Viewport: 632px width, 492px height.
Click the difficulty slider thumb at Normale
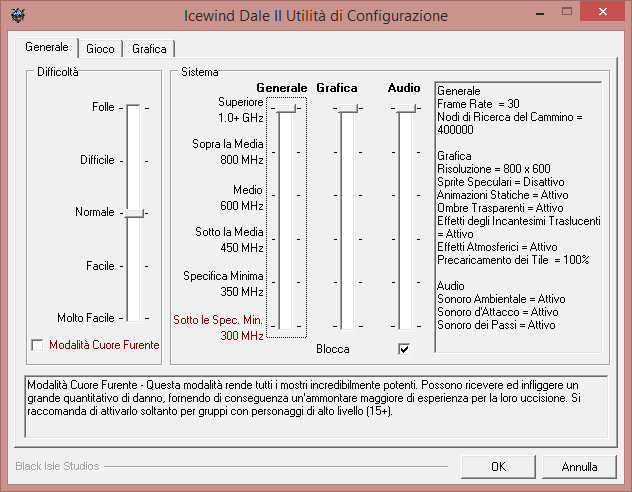pos(135,213)
